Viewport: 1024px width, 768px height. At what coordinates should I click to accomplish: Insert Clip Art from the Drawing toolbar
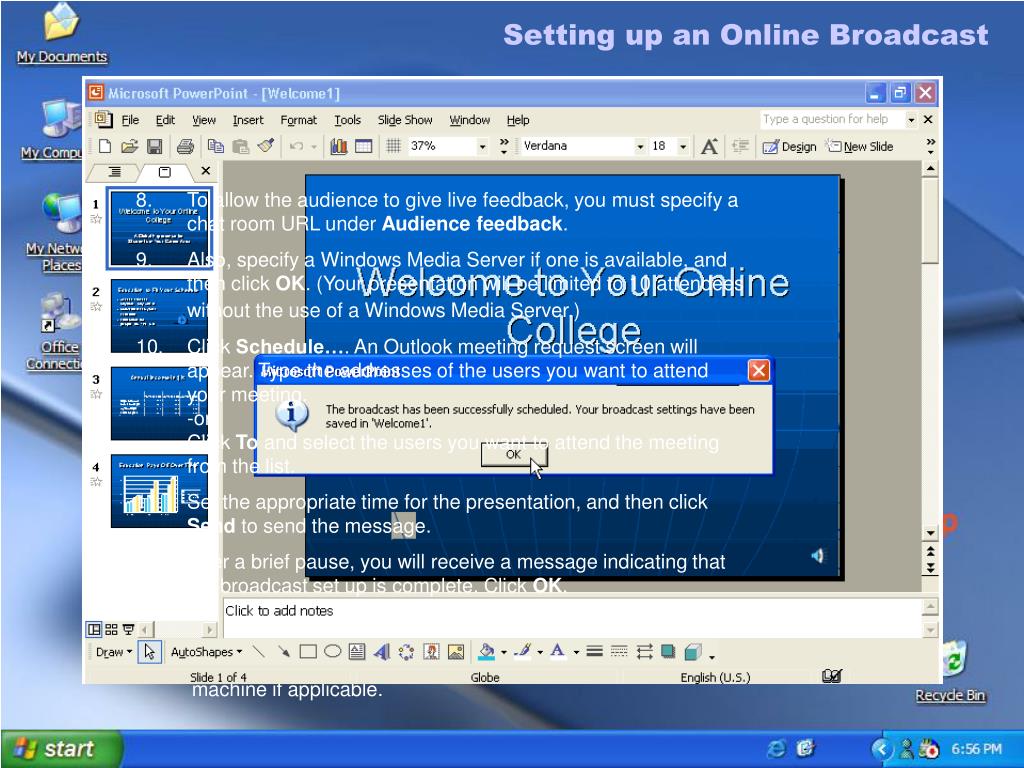tap(431, 651)
